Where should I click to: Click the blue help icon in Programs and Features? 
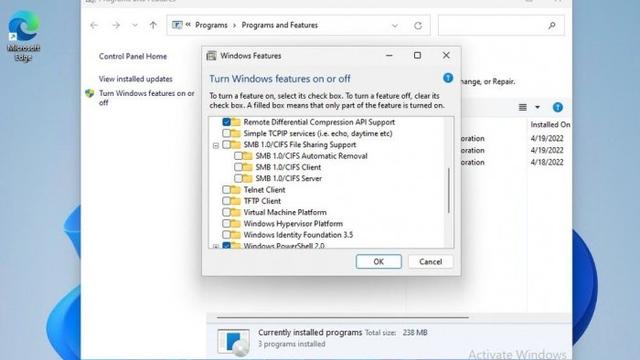tap(558, 107)
